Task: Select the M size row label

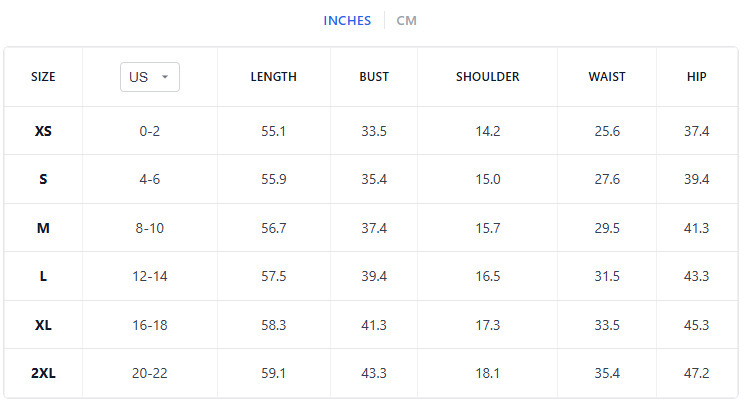Action: point(43,228)
